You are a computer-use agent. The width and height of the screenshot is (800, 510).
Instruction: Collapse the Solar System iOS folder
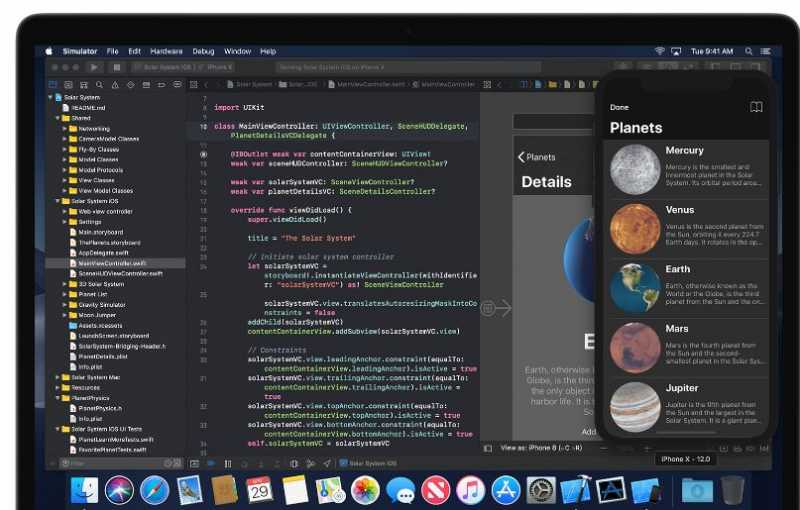pos(57,201)
